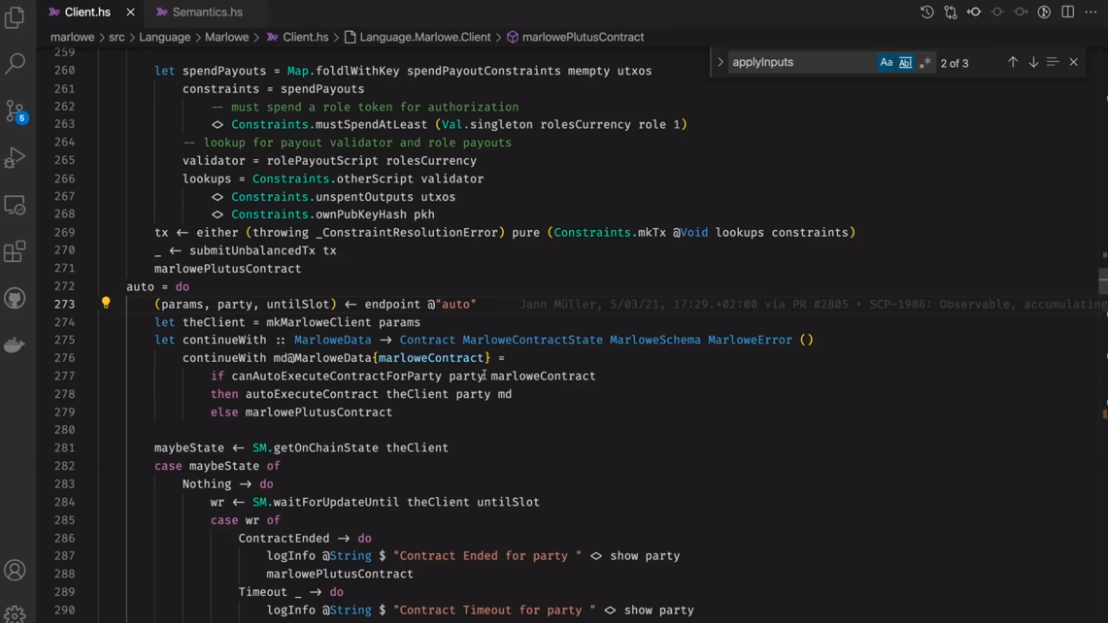This screenshot has width=1108, height=623.
Task: Open the GitHub view in activity bar
Action: [x=15, y=298]
